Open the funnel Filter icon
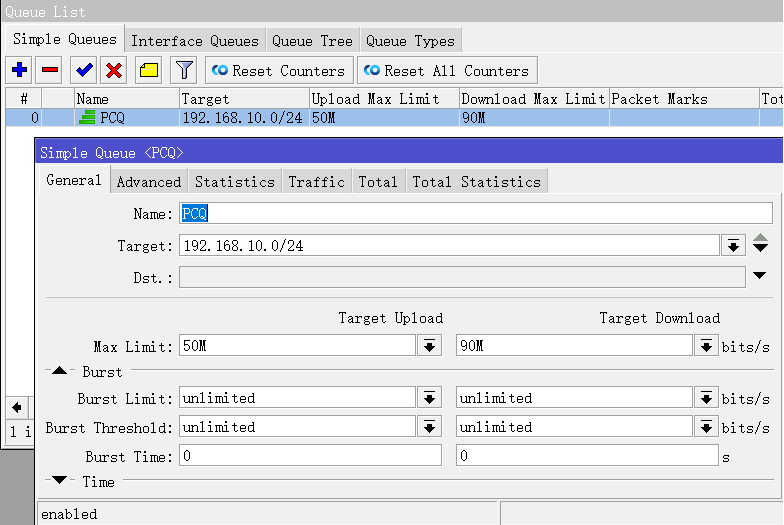784x525 pixels. [x=183, y=70]
